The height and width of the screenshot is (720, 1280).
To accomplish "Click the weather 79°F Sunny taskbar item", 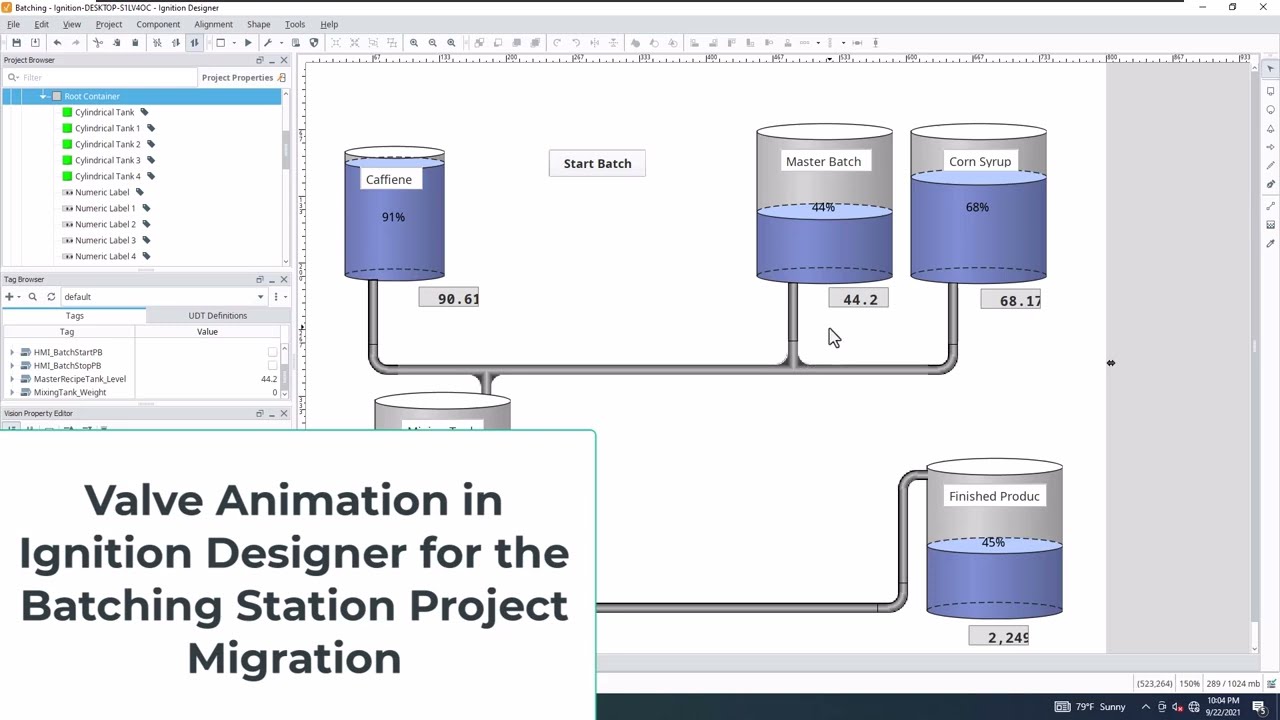I will point(1089,707).
